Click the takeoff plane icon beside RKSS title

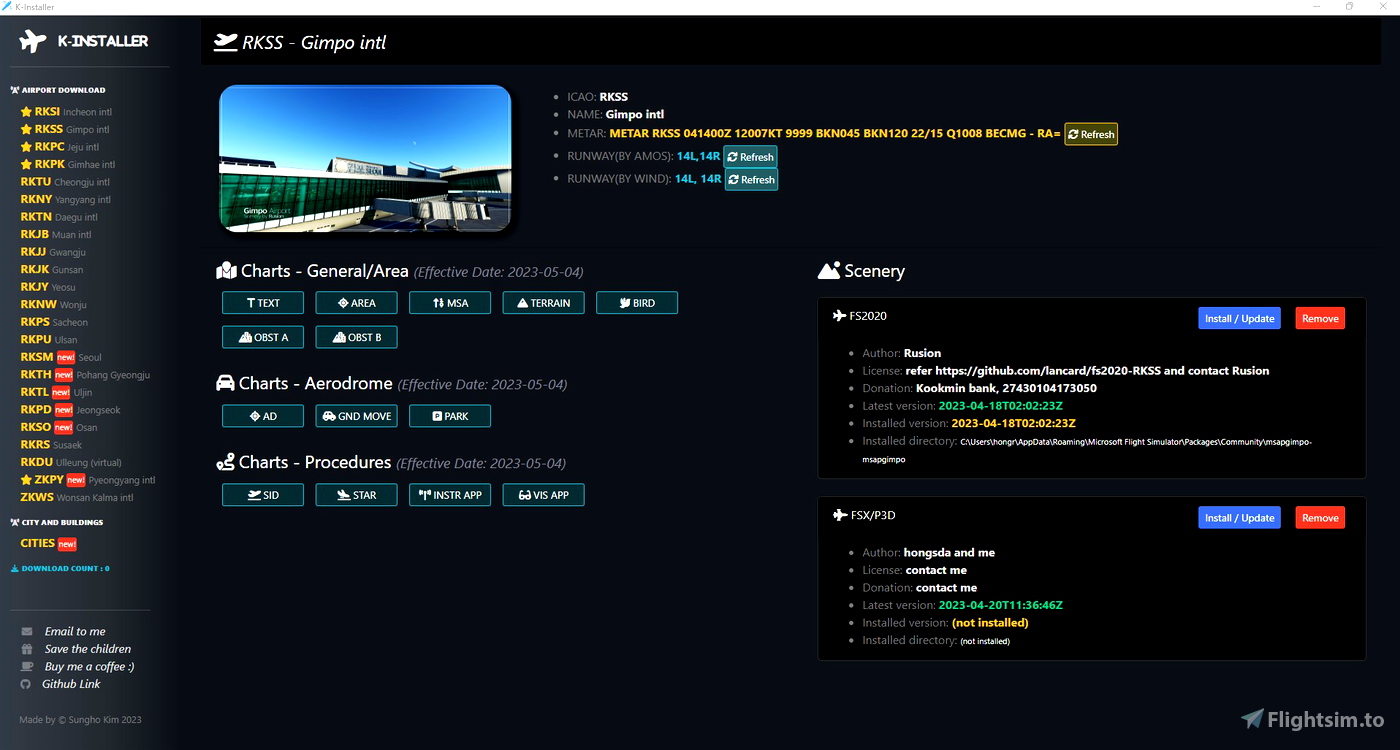pyautogui.click(x=225, y=42)
